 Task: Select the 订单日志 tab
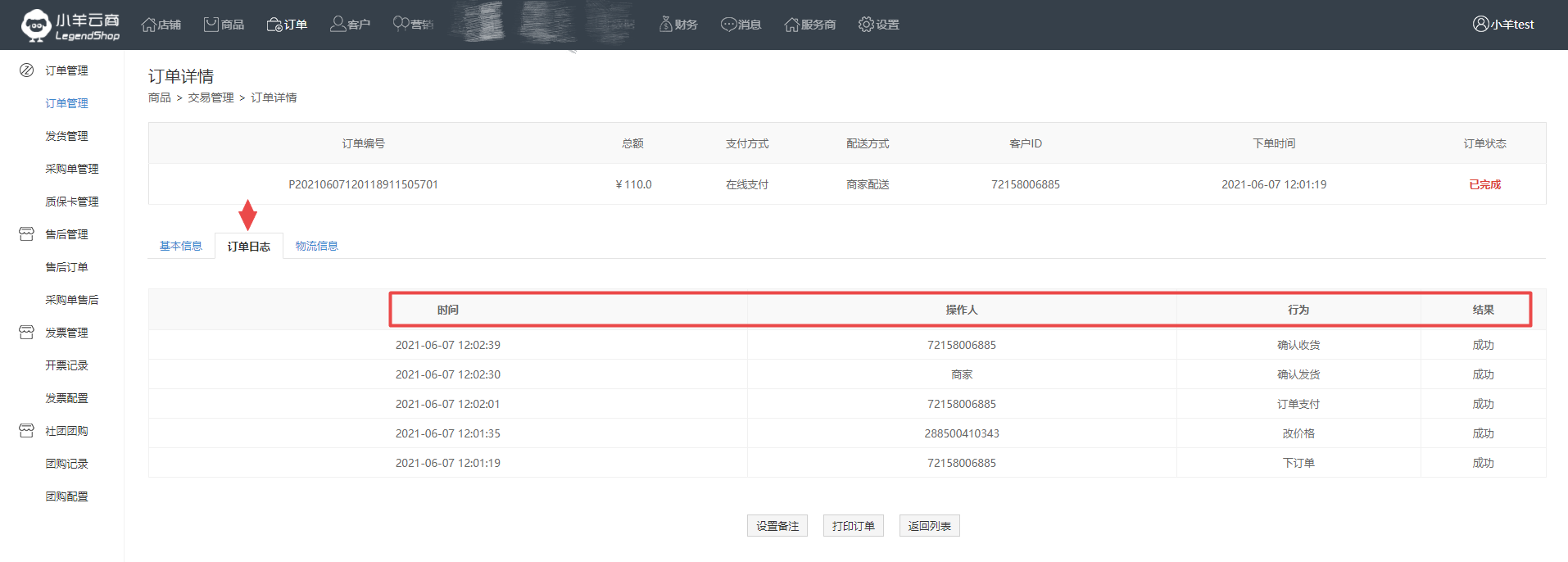(248, 247)
